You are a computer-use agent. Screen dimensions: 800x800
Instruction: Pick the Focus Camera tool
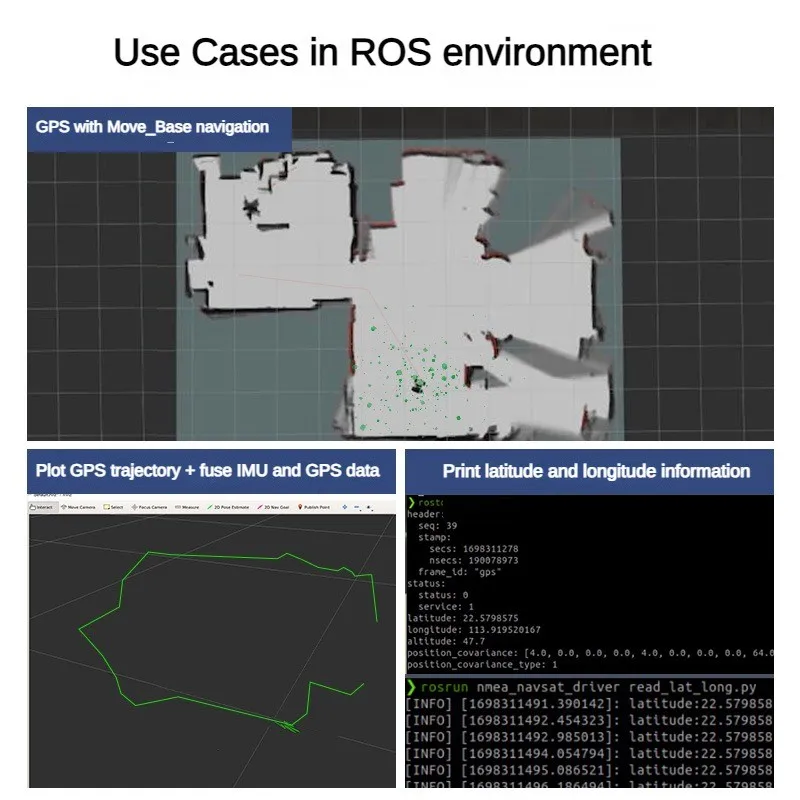[x=149, y=507]
